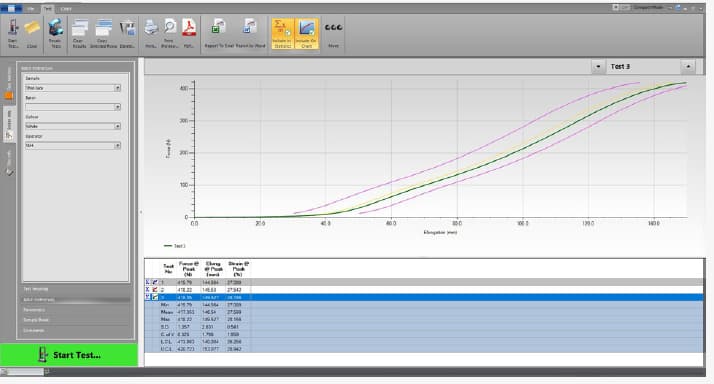Screen dimensions: 714x384
Task: Switch to the Test ribbon tab
Action: click(x=47, y=9)
